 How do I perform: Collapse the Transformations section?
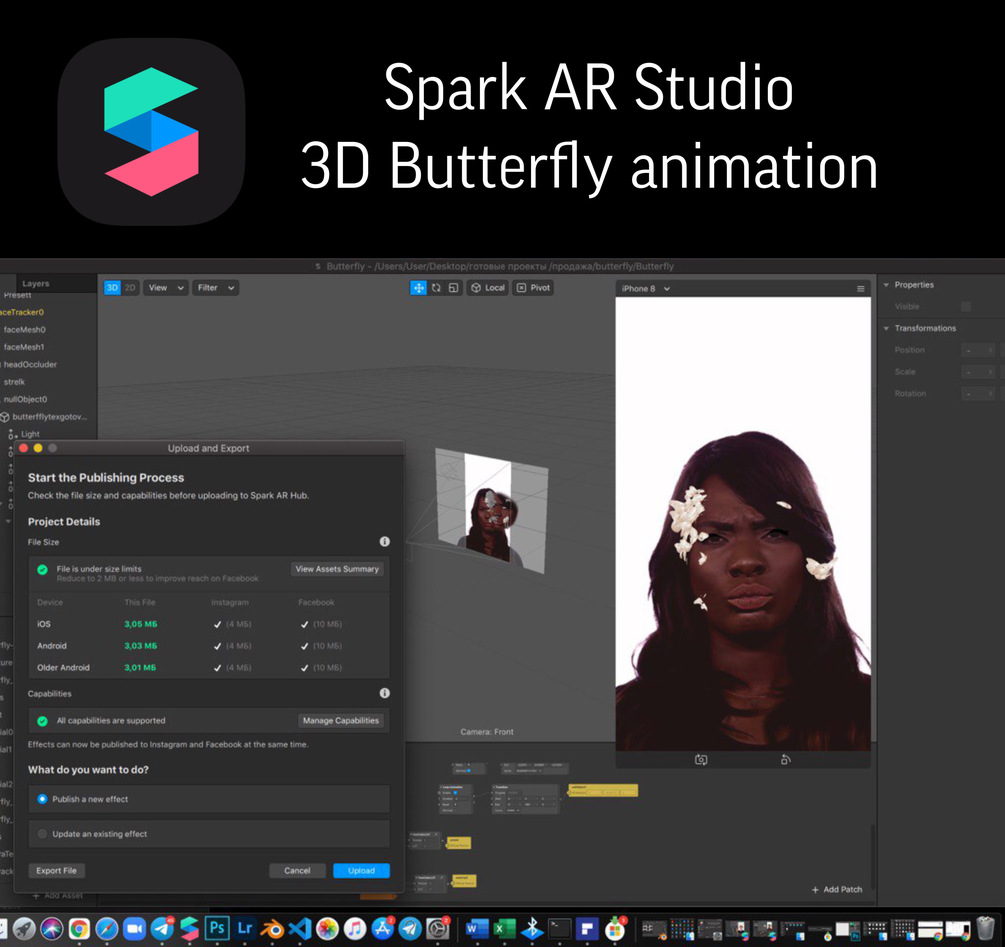(886, 328)
